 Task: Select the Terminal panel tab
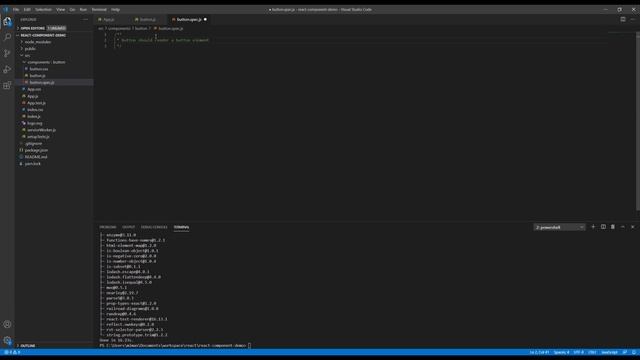[181, 227]
